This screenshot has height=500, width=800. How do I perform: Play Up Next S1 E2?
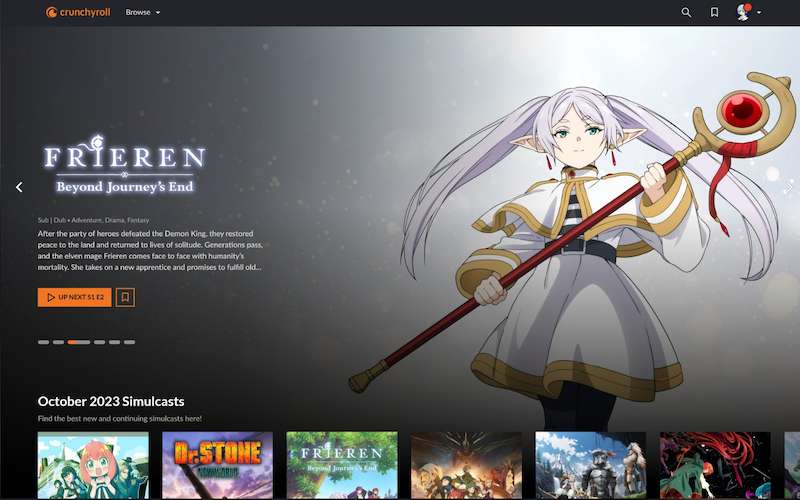pos(75,297)
